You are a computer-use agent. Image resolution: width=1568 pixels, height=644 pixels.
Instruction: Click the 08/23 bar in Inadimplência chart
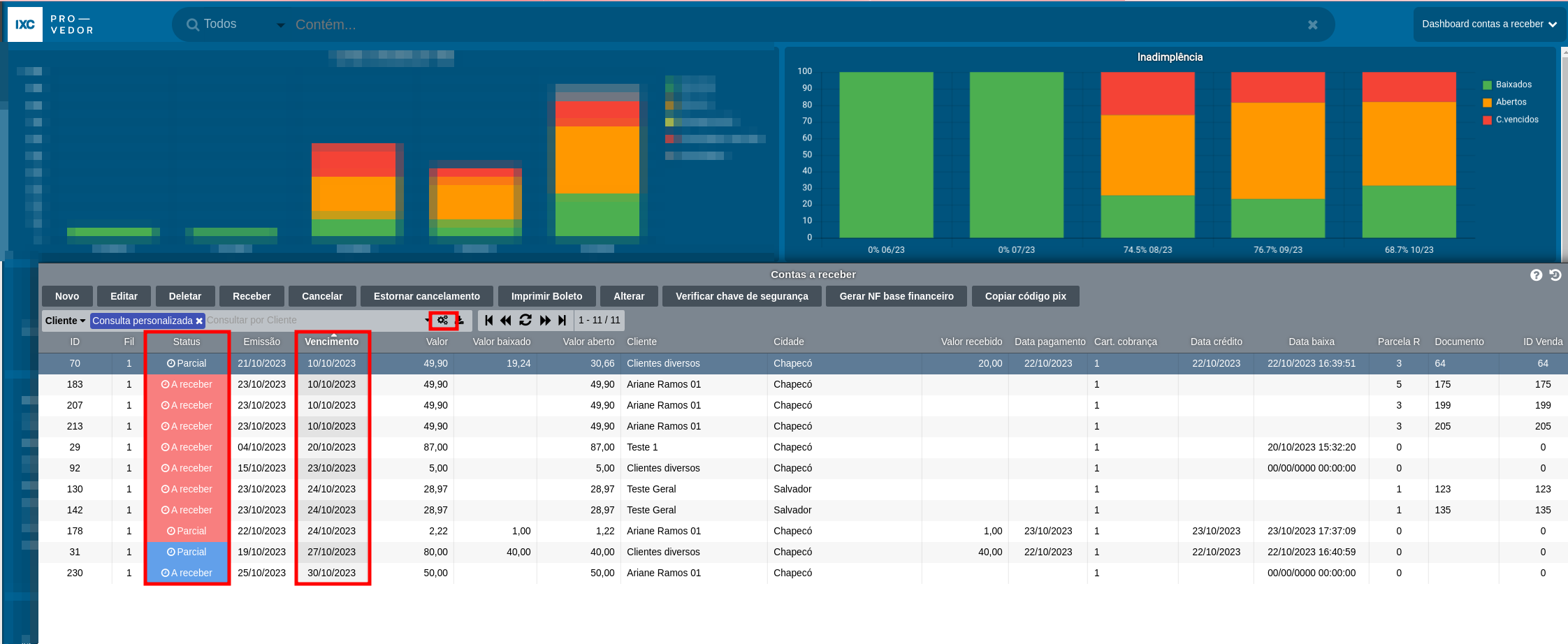[1147, 155]
